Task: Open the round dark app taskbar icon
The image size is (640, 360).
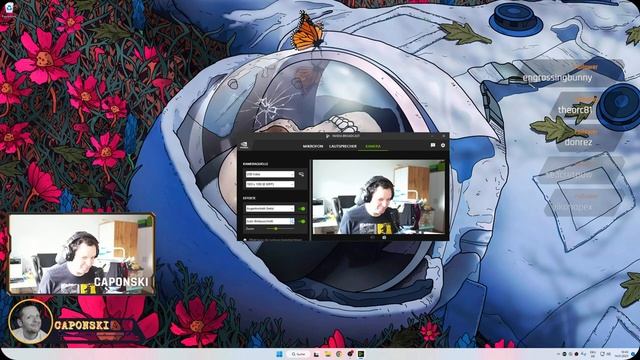Action: [x=351, y=353]
